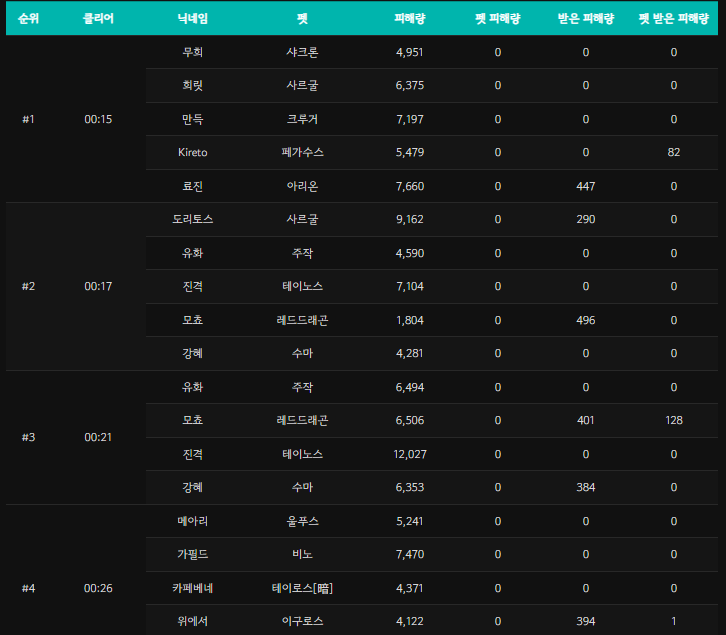Click the 피해량 column header

[x=410, y=19]
